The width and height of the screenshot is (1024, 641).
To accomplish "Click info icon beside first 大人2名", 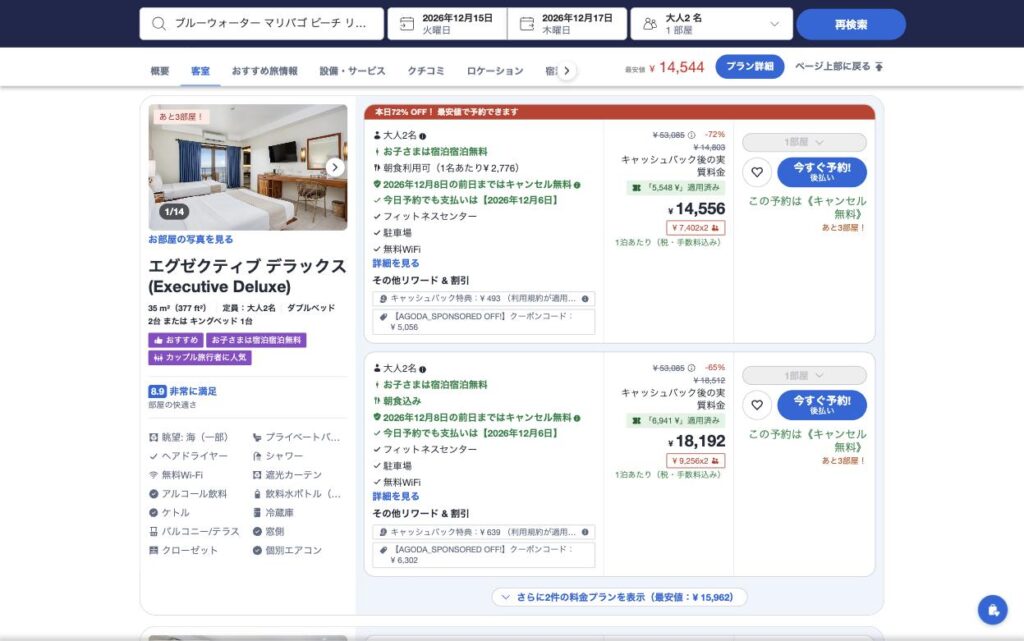I will coord(423,136).
